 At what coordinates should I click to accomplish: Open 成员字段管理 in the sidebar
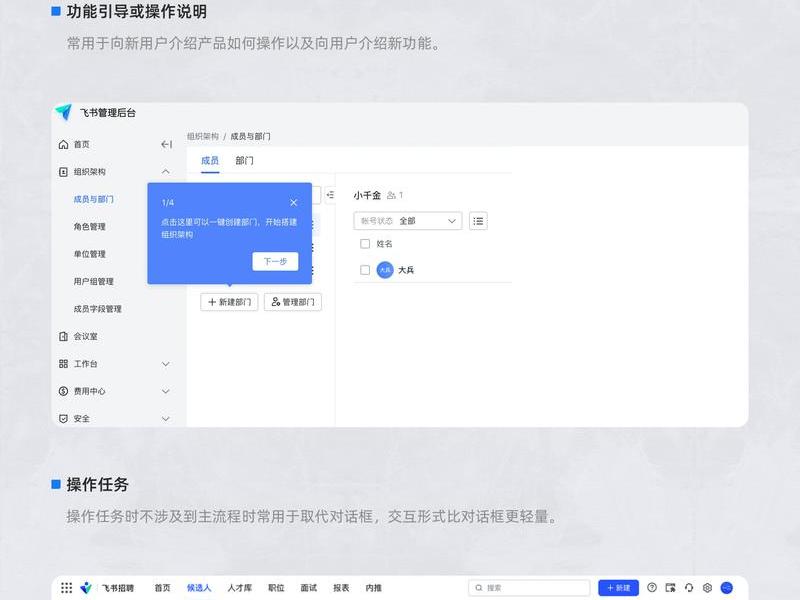[97, 309]
